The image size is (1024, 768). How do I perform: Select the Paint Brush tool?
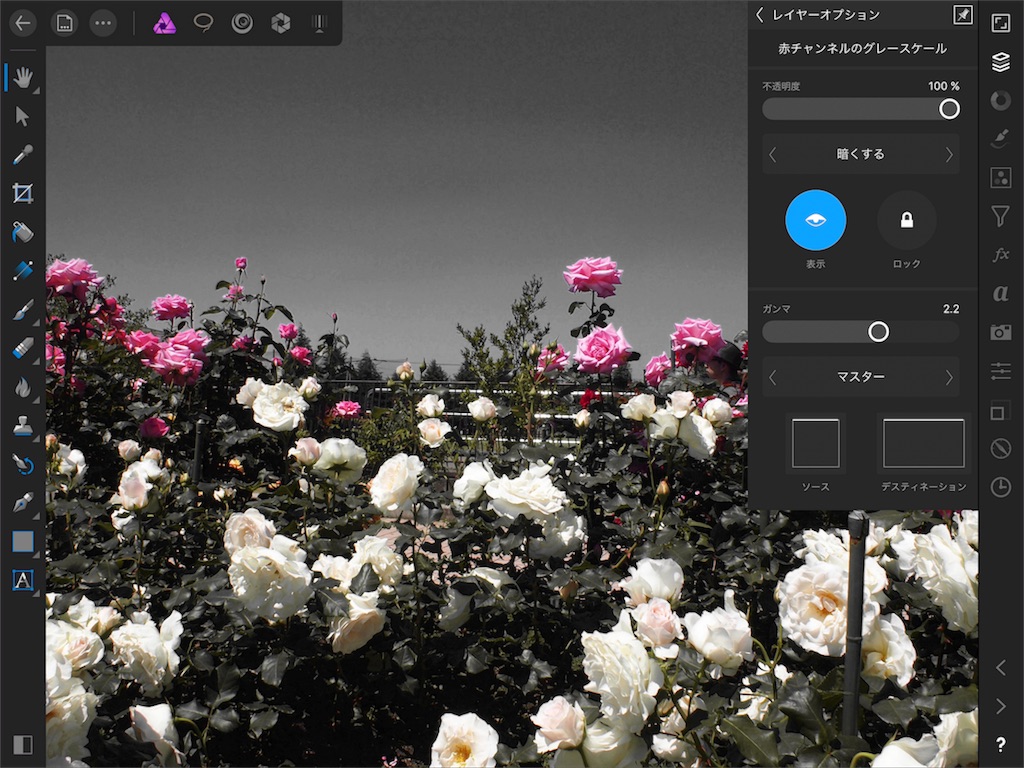[x=23, y=310]
